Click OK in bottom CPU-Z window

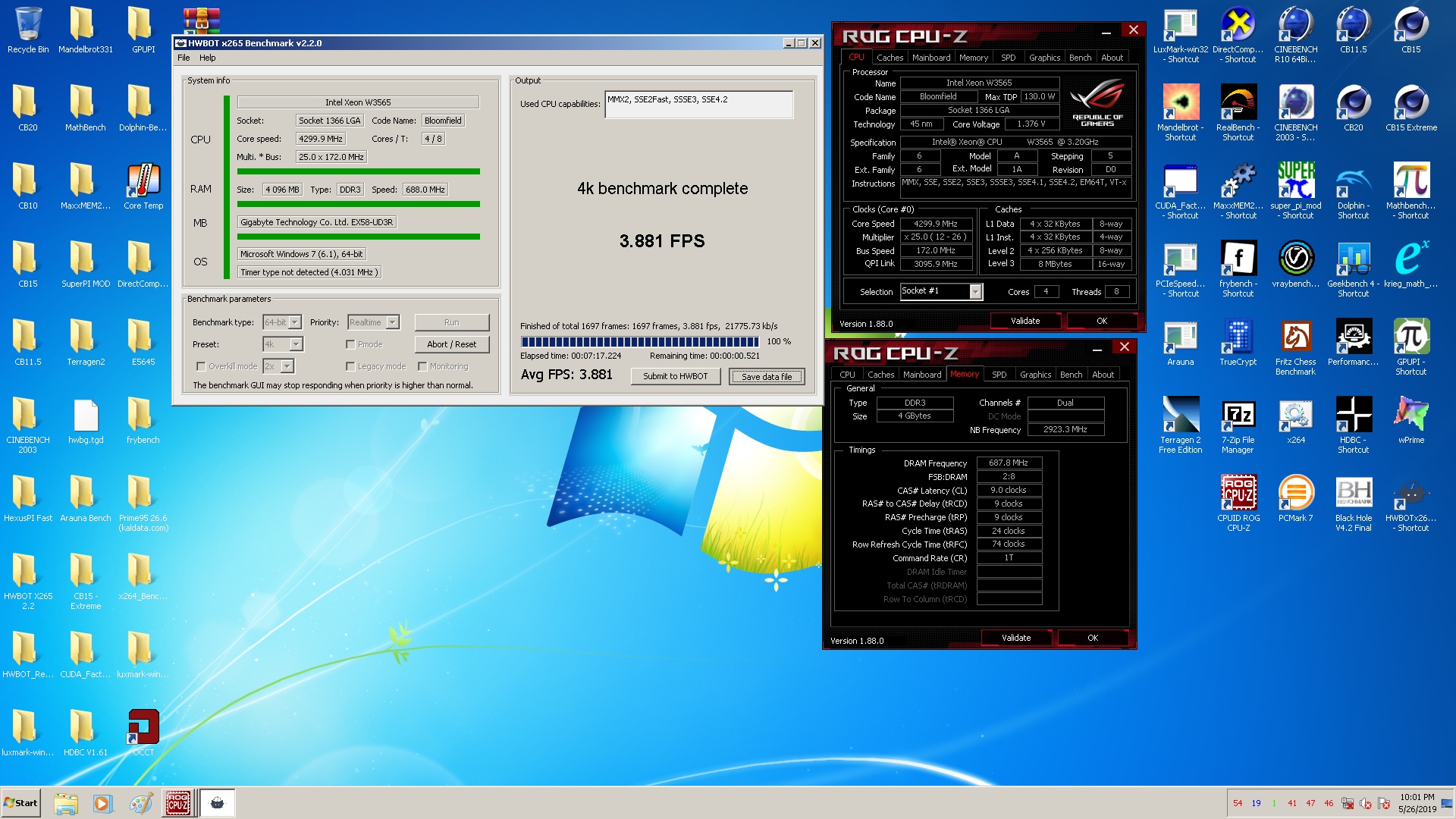coord(1093,638)
